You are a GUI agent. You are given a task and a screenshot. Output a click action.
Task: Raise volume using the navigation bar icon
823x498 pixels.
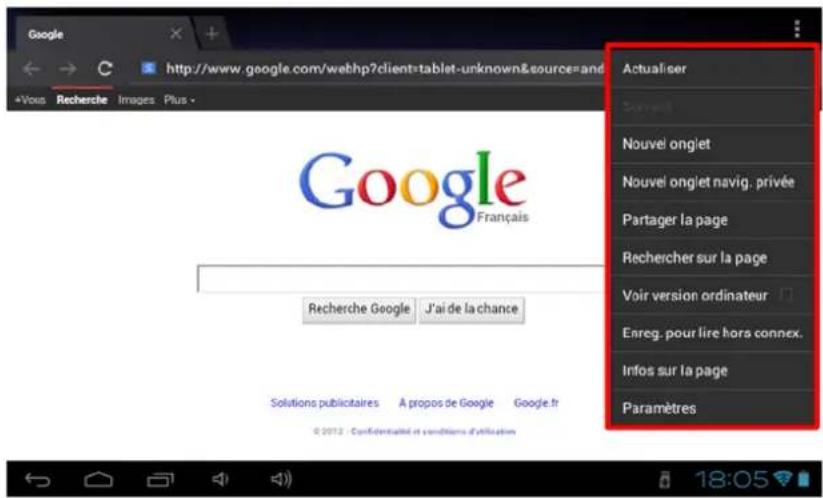(281, 479)
